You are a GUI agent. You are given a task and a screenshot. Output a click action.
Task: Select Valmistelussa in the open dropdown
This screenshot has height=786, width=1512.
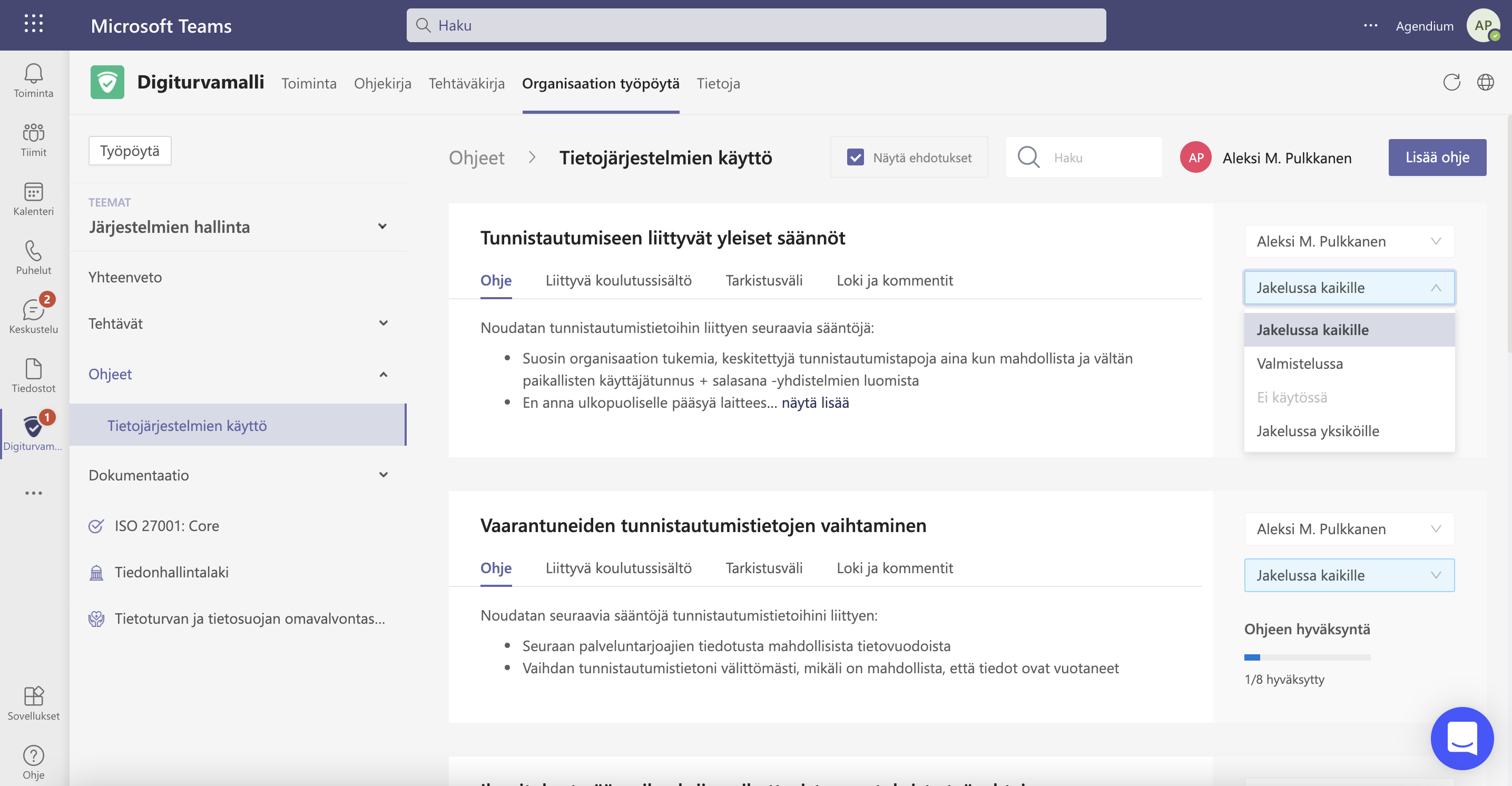1300,363
